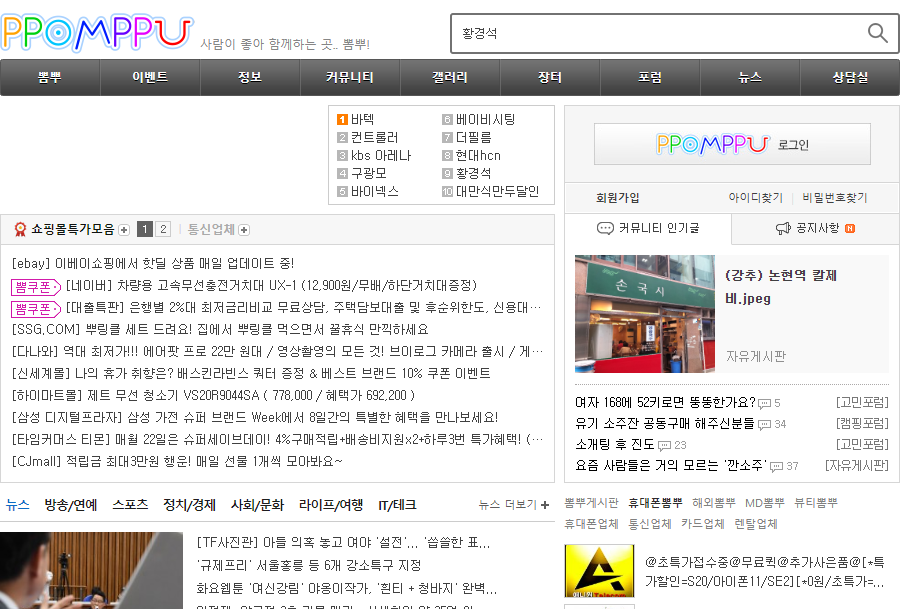Click trending keyword 컨트롤러
The image size is (907, 609).
(374, 138)
